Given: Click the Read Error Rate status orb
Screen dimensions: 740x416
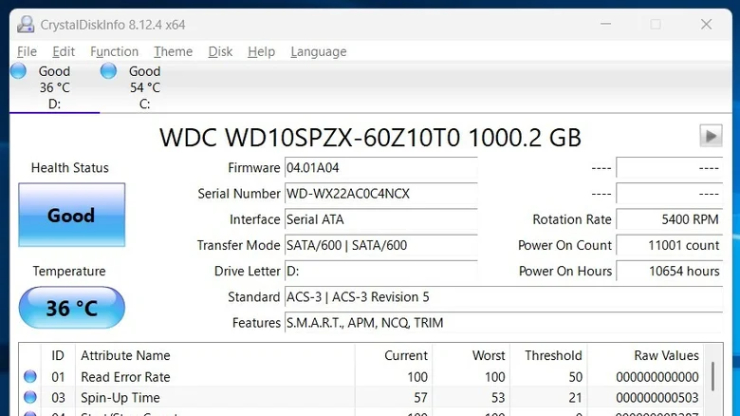Looking at the screenshot, I should click(x=30, y=377).
